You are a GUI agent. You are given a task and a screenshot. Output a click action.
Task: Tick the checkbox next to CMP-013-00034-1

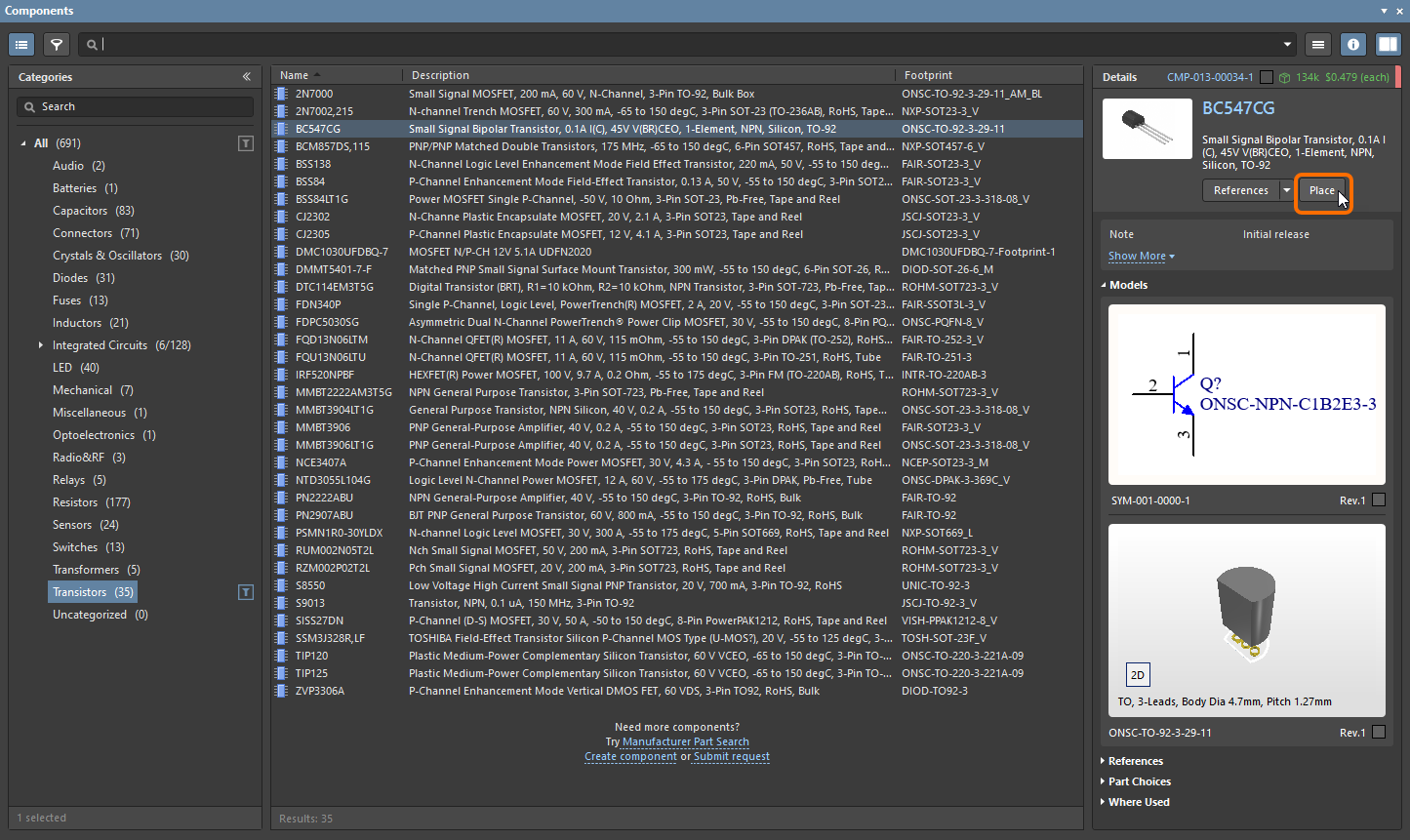1267,77
